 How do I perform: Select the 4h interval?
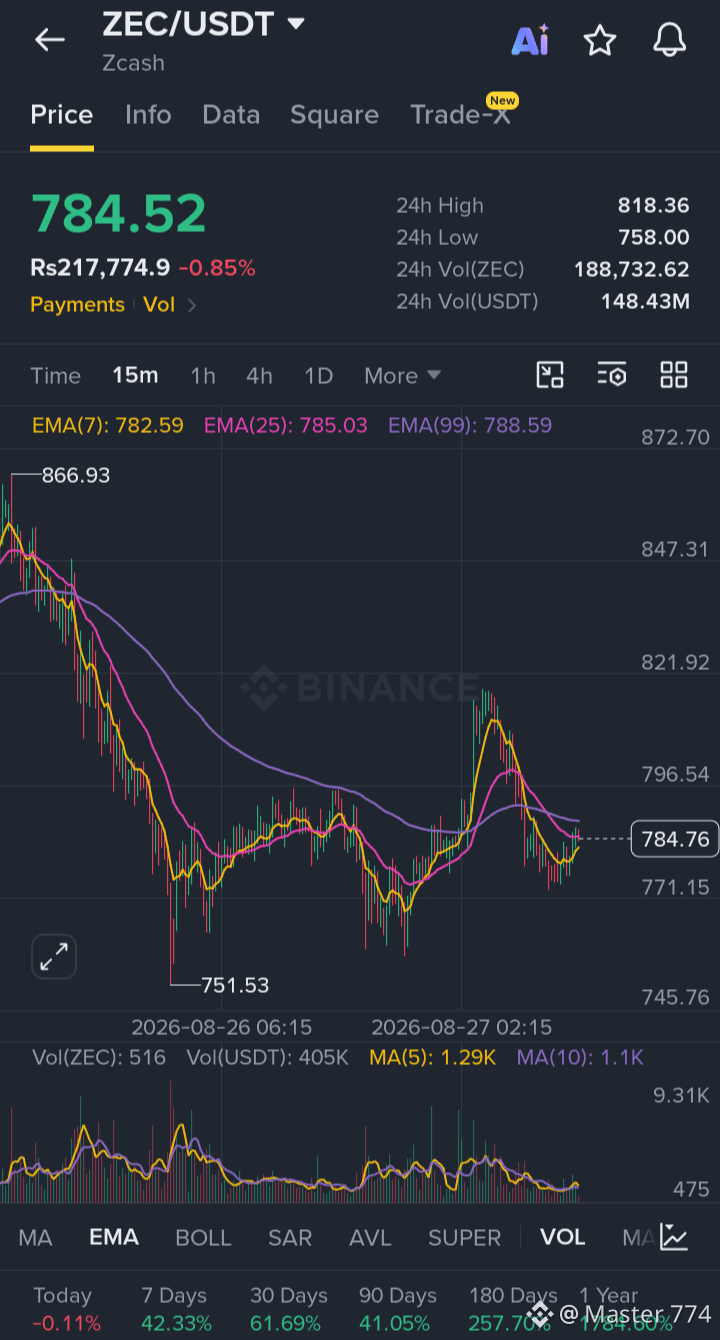coord(259,376)
